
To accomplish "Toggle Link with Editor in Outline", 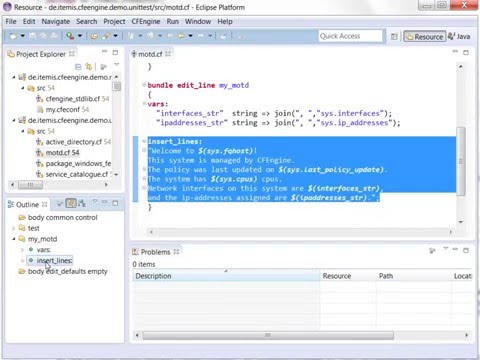I will 71,203.
